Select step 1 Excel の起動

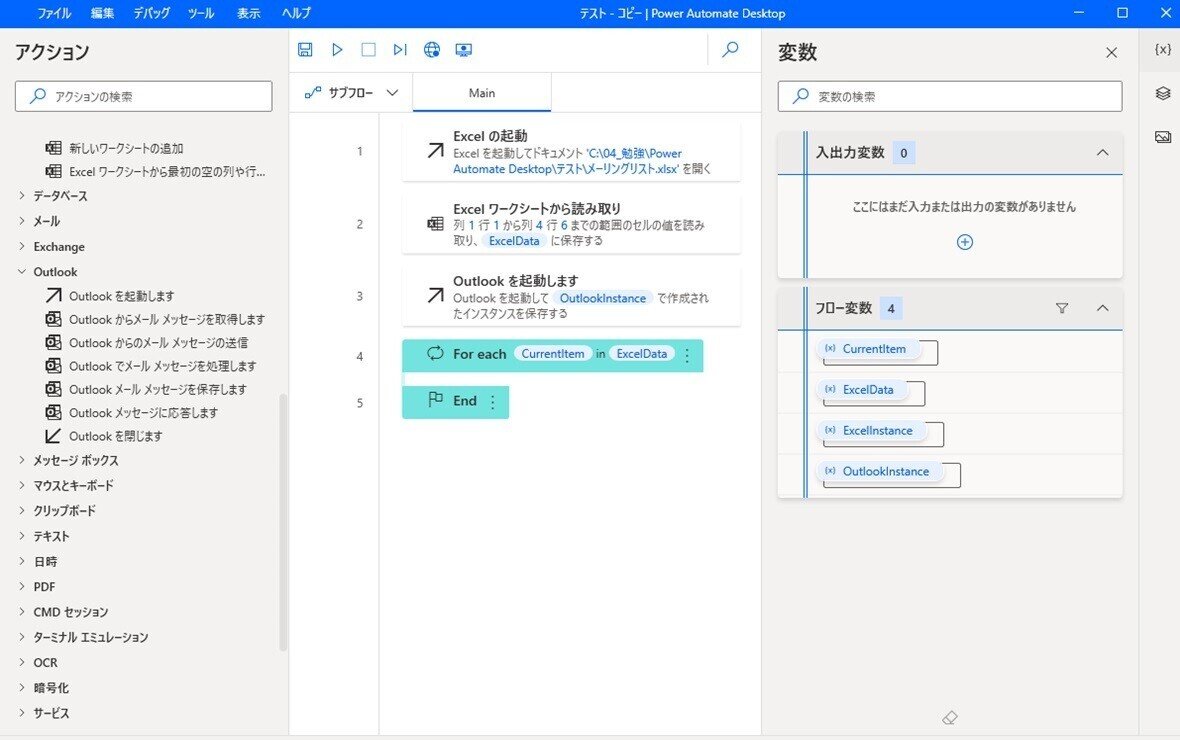pyautogui.click(x=571, y=152)
